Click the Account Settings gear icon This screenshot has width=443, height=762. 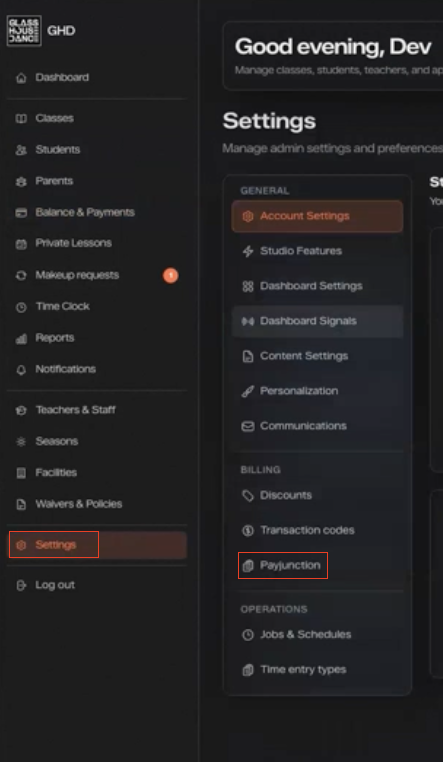248,216
